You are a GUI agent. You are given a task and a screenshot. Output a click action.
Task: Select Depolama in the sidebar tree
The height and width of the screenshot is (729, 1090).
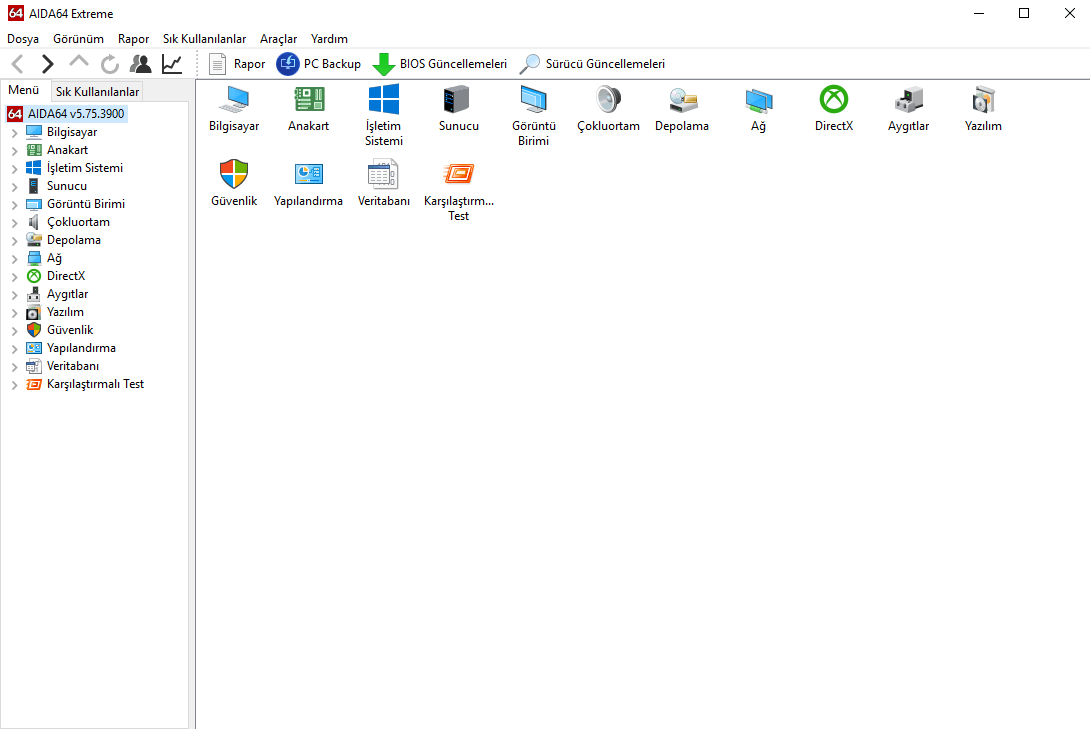click(74, 240)
